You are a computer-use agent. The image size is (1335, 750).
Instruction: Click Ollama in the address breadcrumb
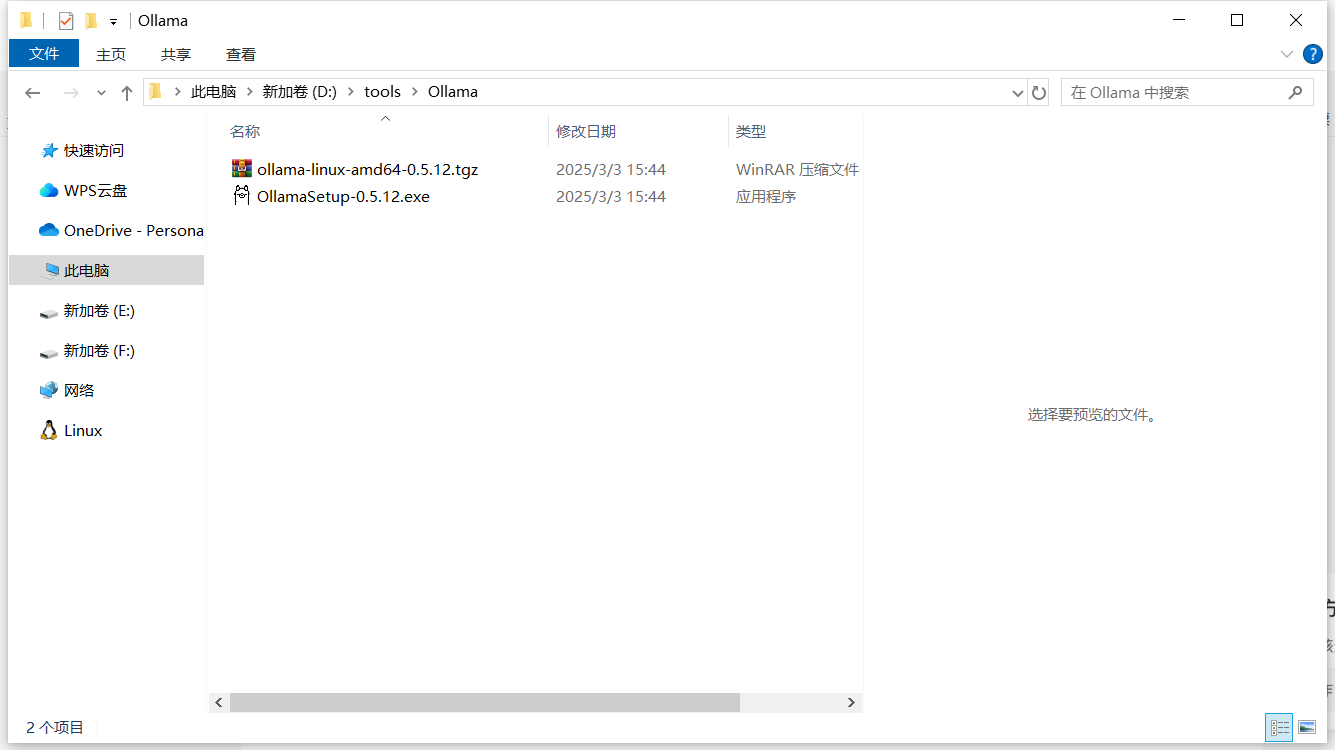click(453, 91)
